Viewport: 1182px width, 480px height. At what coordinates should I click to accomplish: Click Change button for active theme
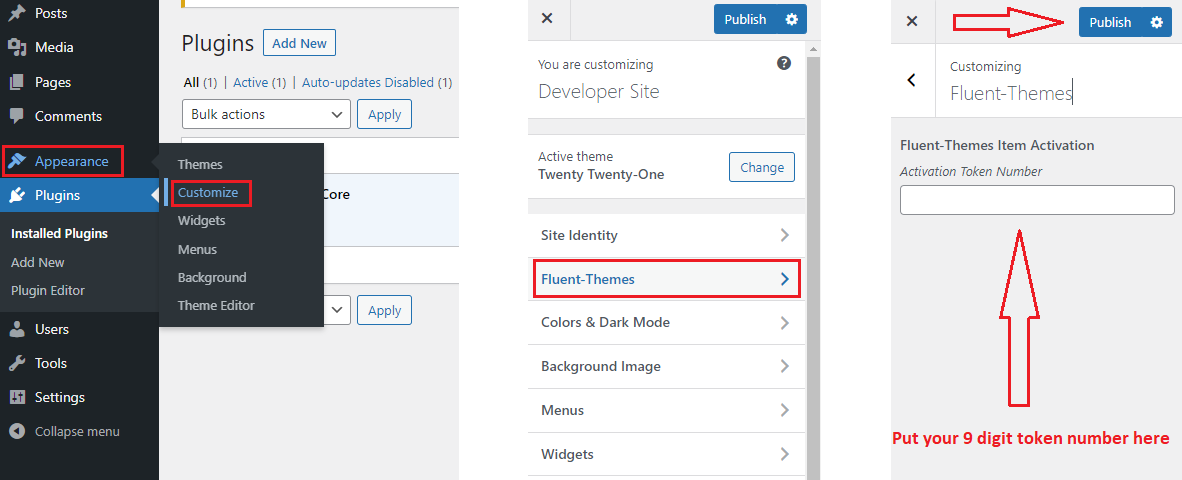click(762, 167)
